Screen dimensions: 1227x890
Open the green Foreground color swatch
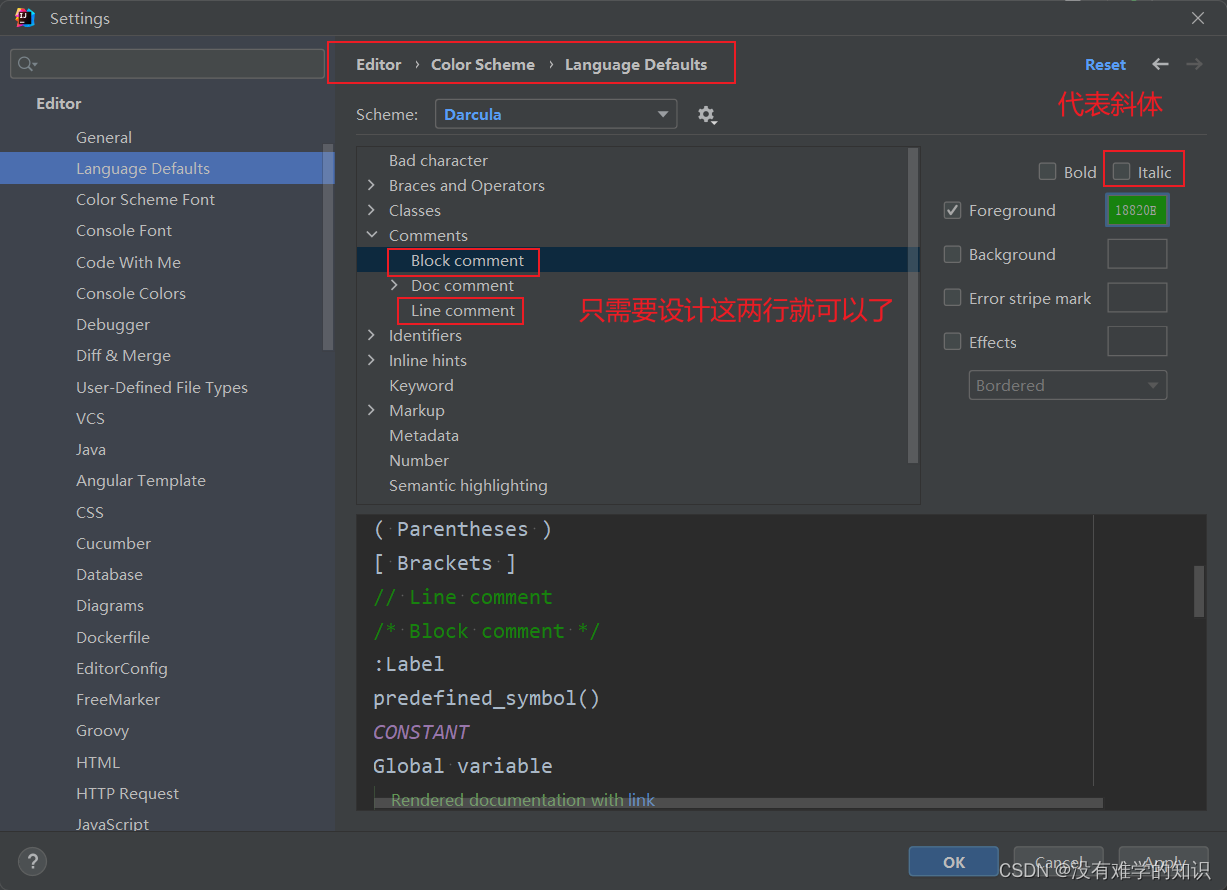pyautogui.click(x=1137, y=210)
